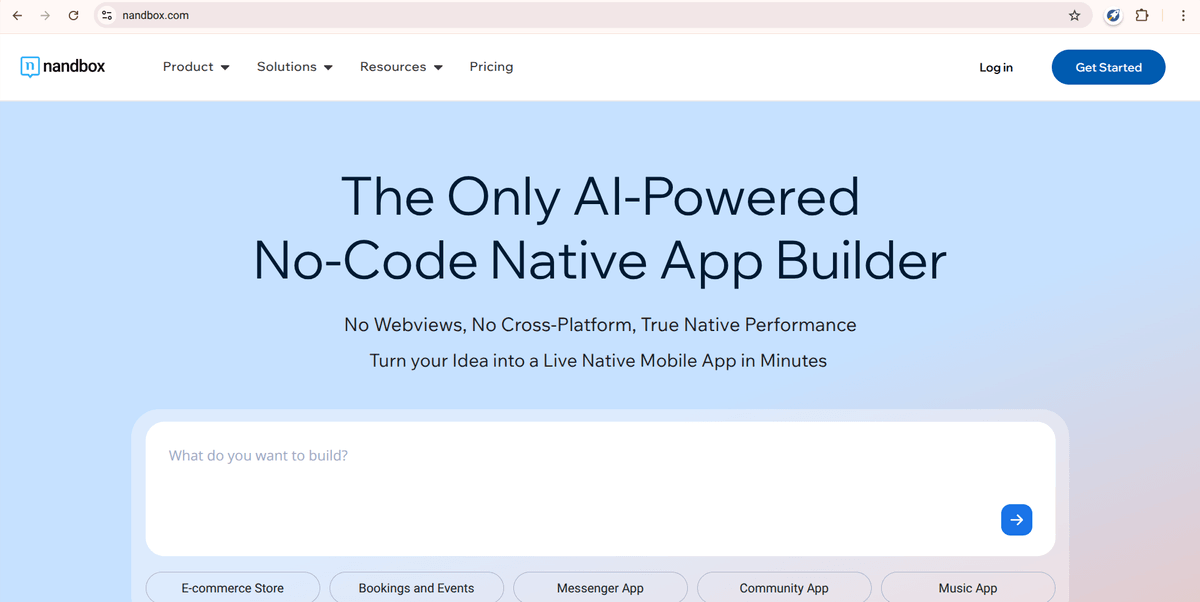Reload the nandbox page
Viewport: 1200px width, 602px height.
tap(73, 15)
